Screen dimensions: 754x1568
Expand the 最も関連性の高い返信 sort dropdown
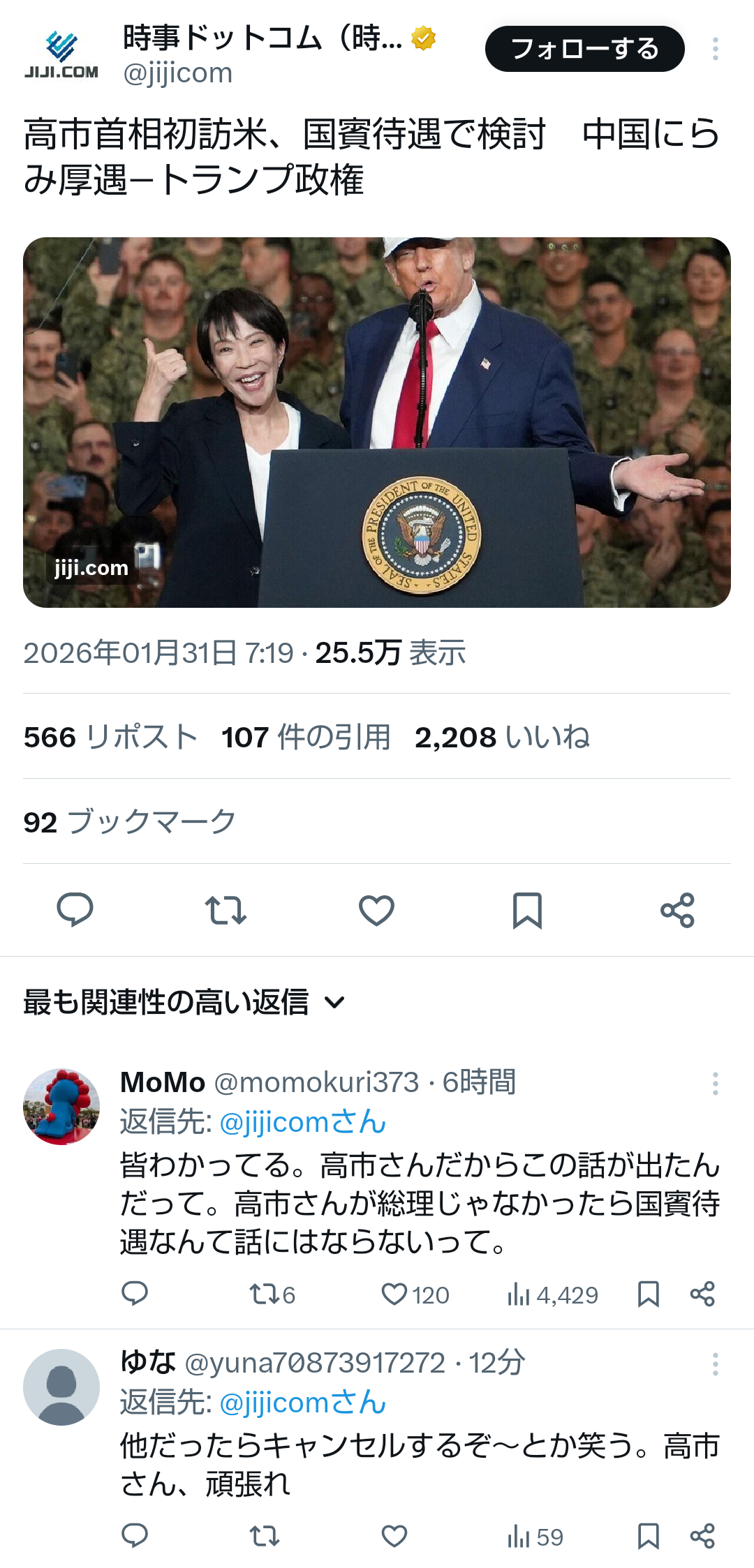tap(184, 1002)
